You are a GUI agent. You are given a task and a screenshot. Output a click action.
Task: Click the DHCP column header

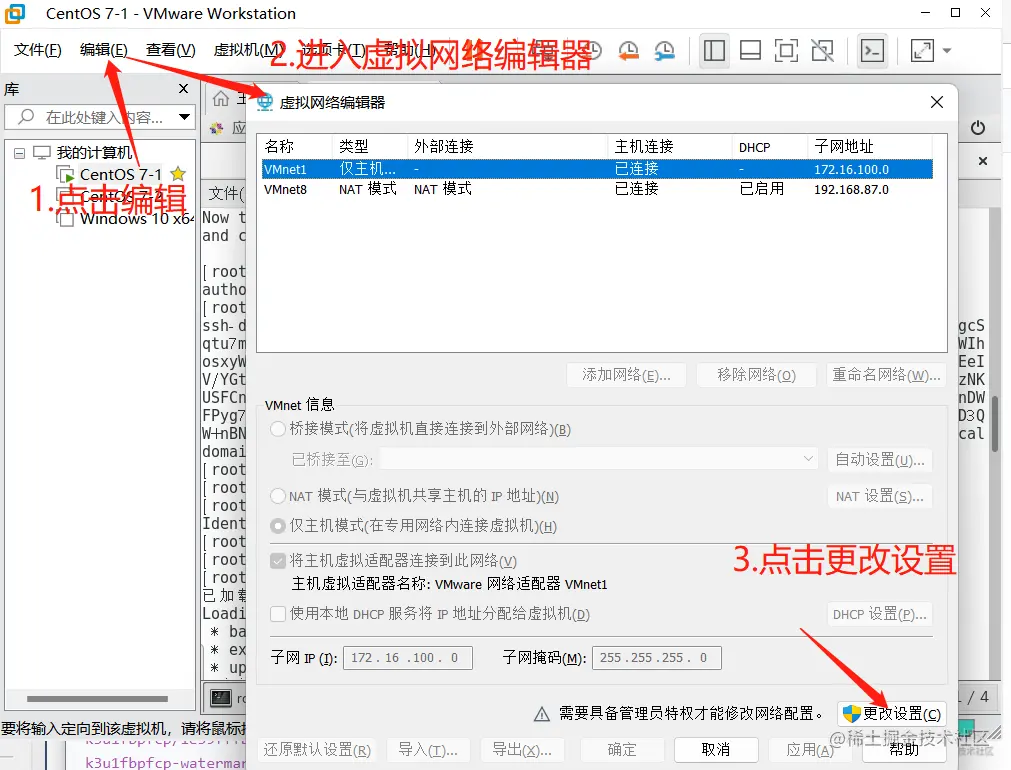point(770,146)
